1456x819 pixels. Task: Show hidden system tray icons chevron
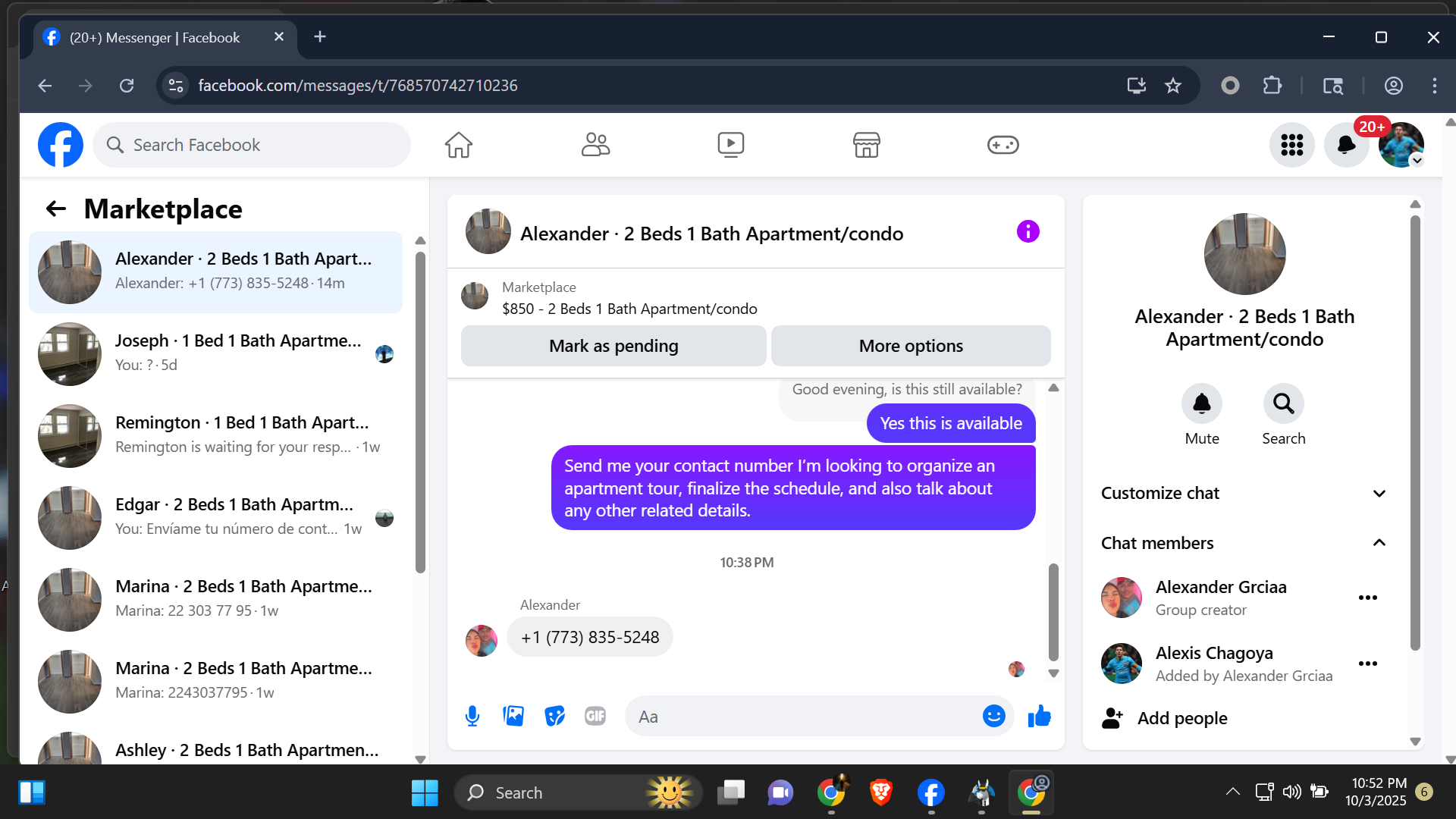(1233, 792)
